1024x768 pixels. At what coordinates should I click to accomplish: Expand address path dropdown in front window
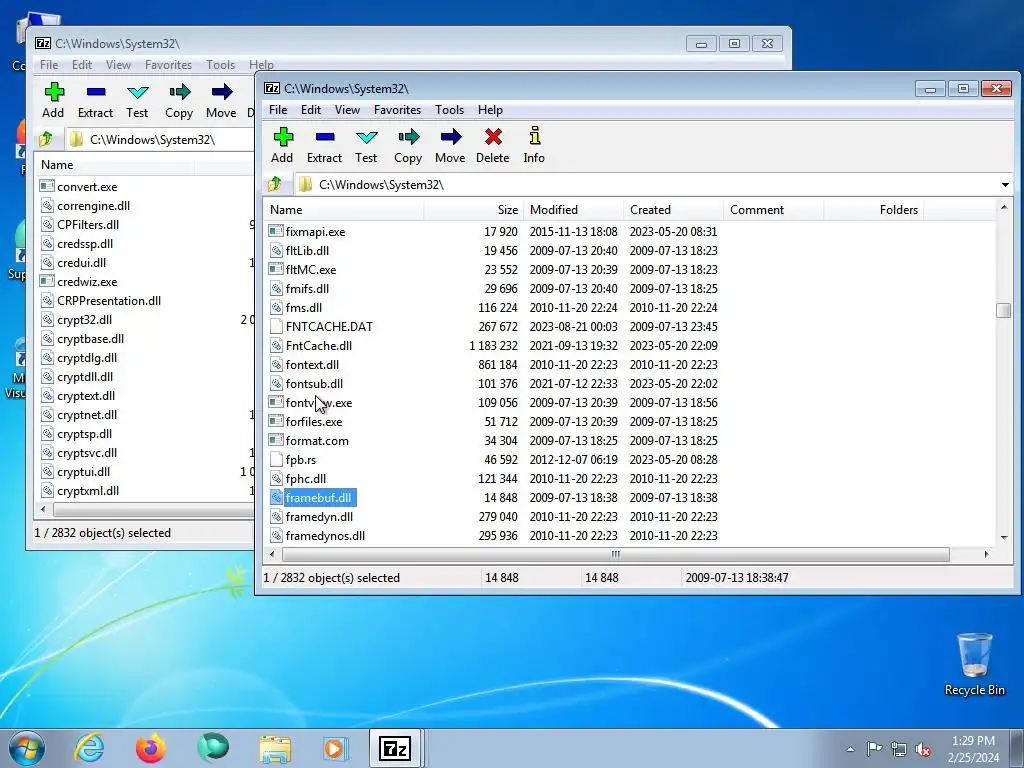(1005, 185)
